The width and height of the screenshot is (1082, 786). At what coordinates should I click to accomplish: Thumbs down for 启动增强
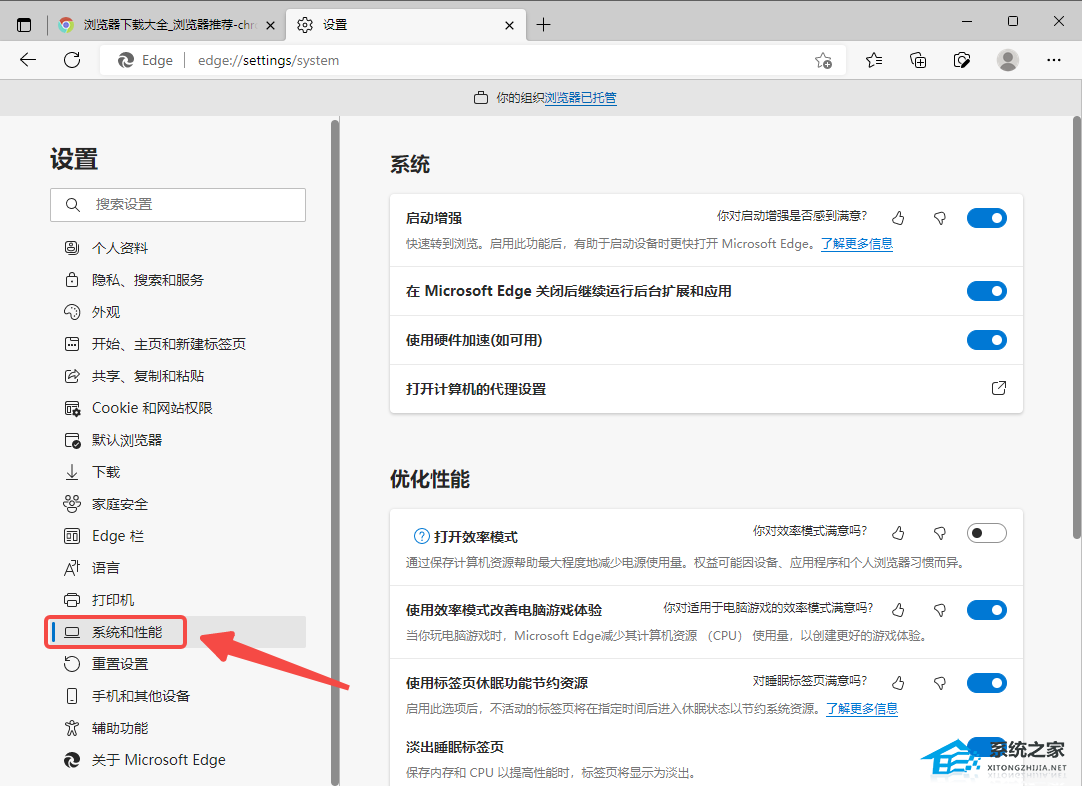(940, 218)
